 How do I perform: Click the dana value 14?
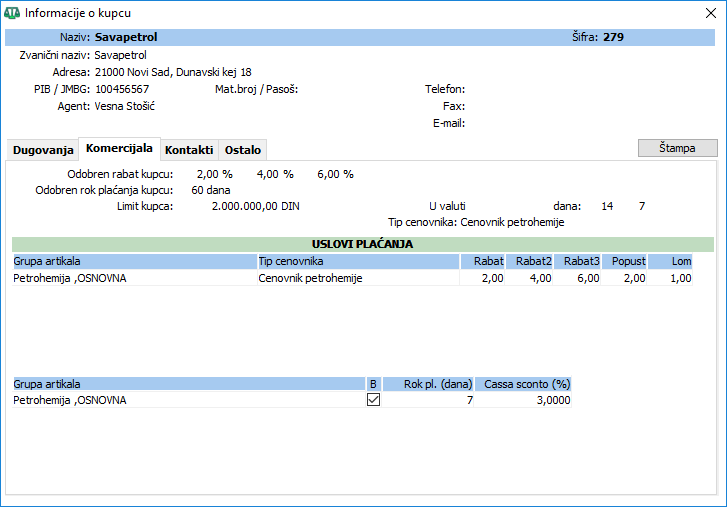tap(607, 206)
